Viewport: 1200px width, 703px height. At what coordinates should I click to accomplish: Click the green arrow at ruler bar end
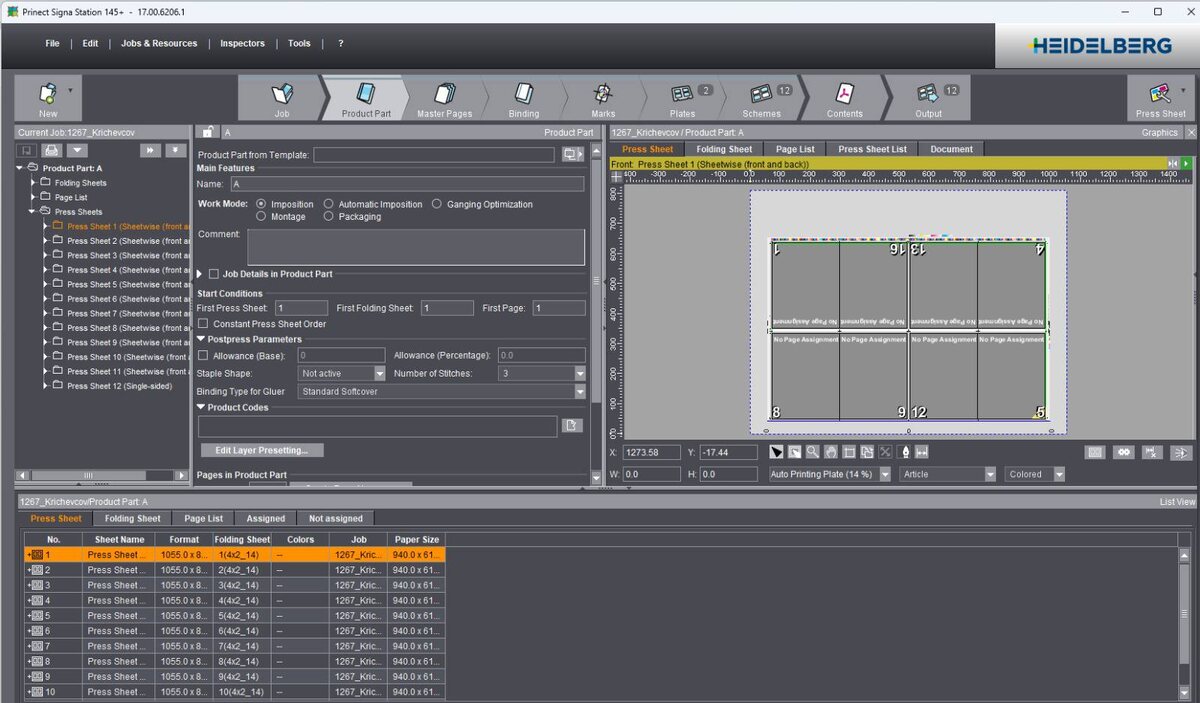pos(1187,163)
